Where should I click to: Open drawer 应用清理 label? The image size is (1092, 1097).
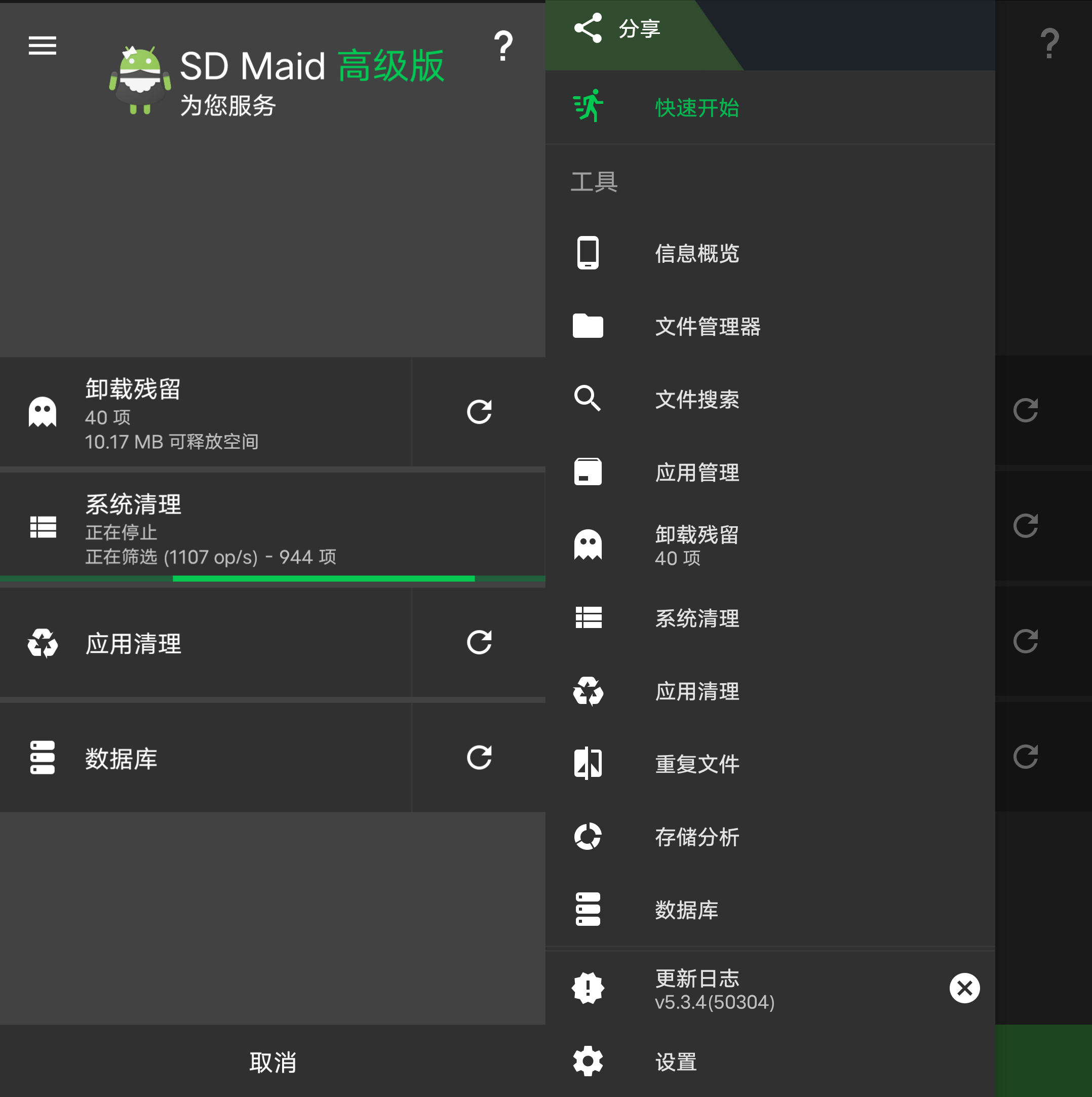pos(697,692)
